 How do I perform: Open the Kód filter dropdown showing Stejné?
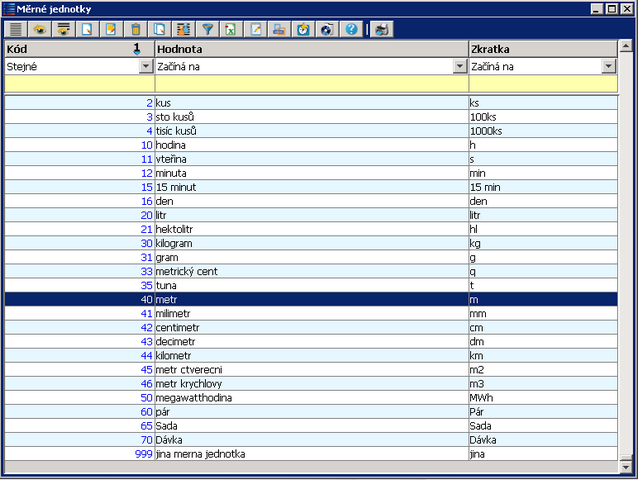pyautogui.click(x=146, y=66)
